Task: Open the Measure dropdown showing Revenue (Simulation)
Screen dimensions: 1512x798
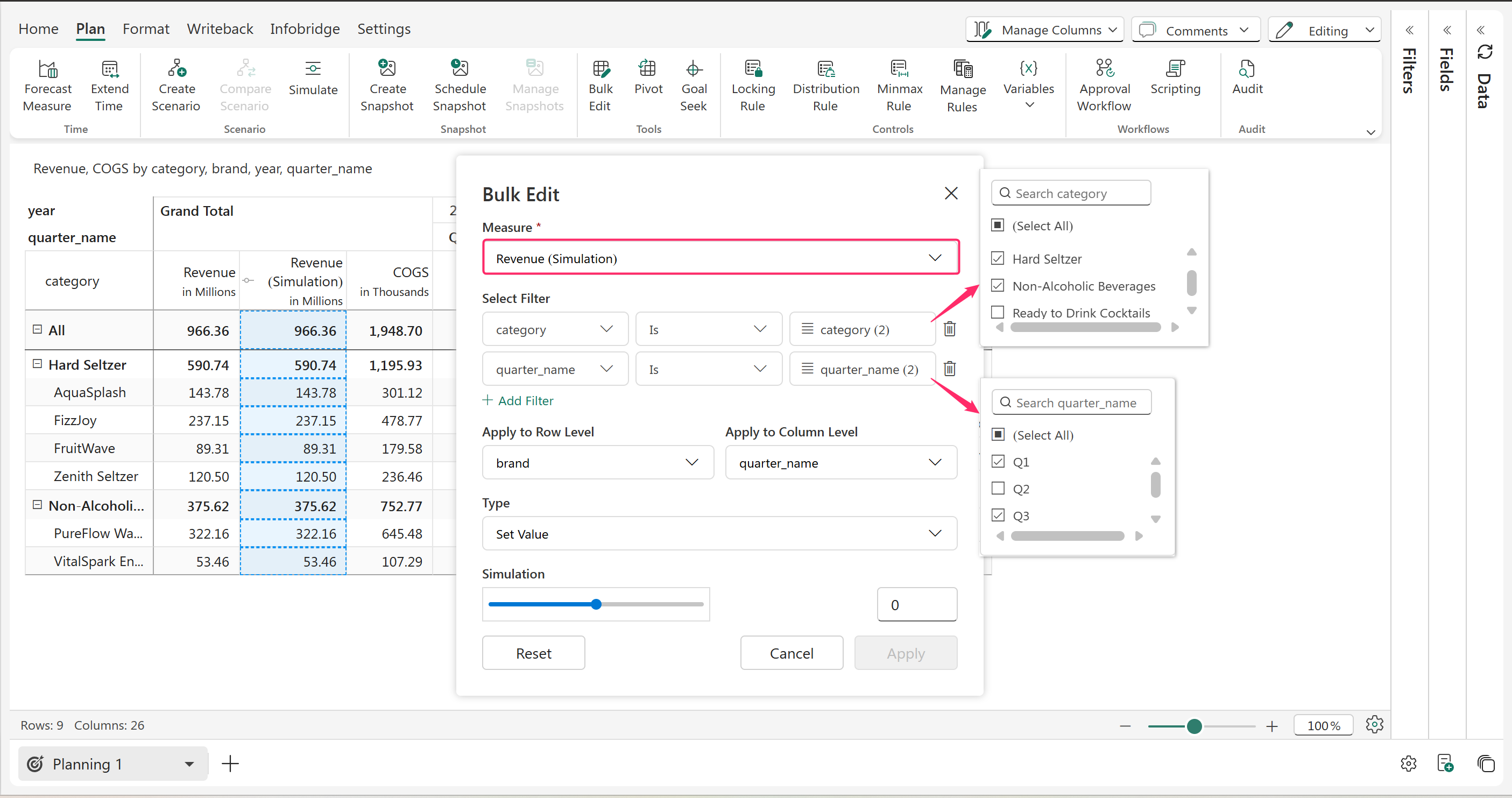Action: [x=720, y=258]
